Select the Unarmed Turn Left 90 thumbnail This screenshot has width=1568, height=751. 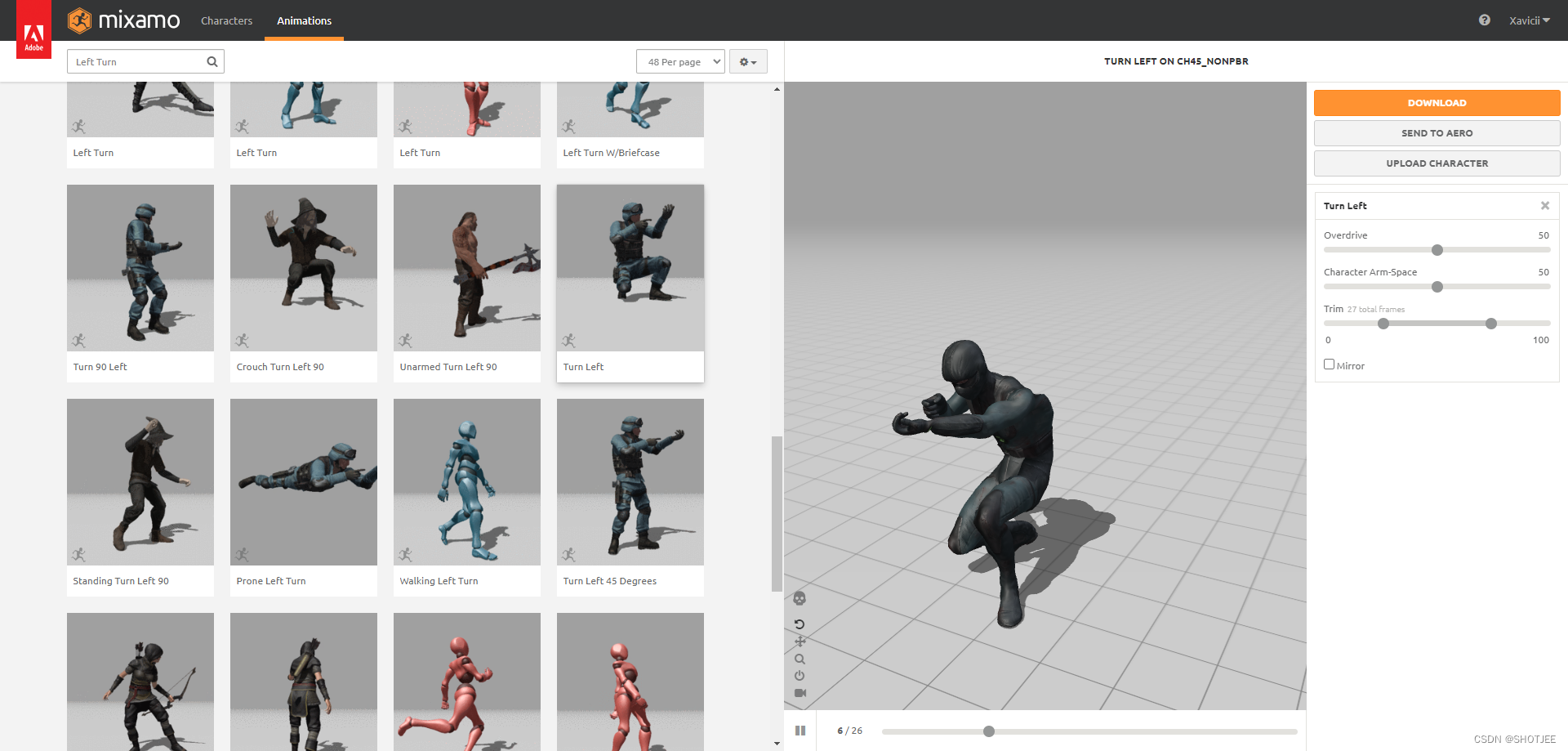467,268
